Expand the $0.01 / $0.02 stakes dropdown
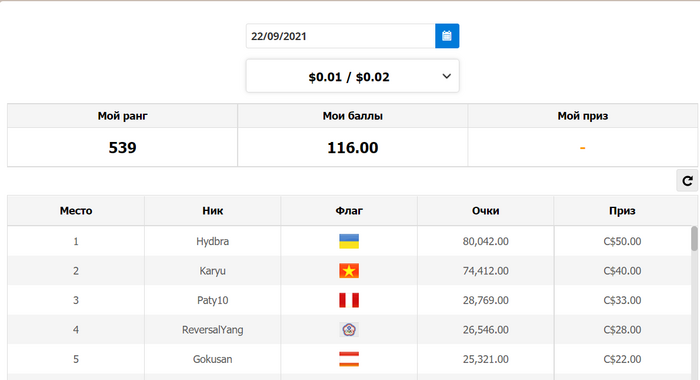The image size is (700, 380). tap(353, 76)
